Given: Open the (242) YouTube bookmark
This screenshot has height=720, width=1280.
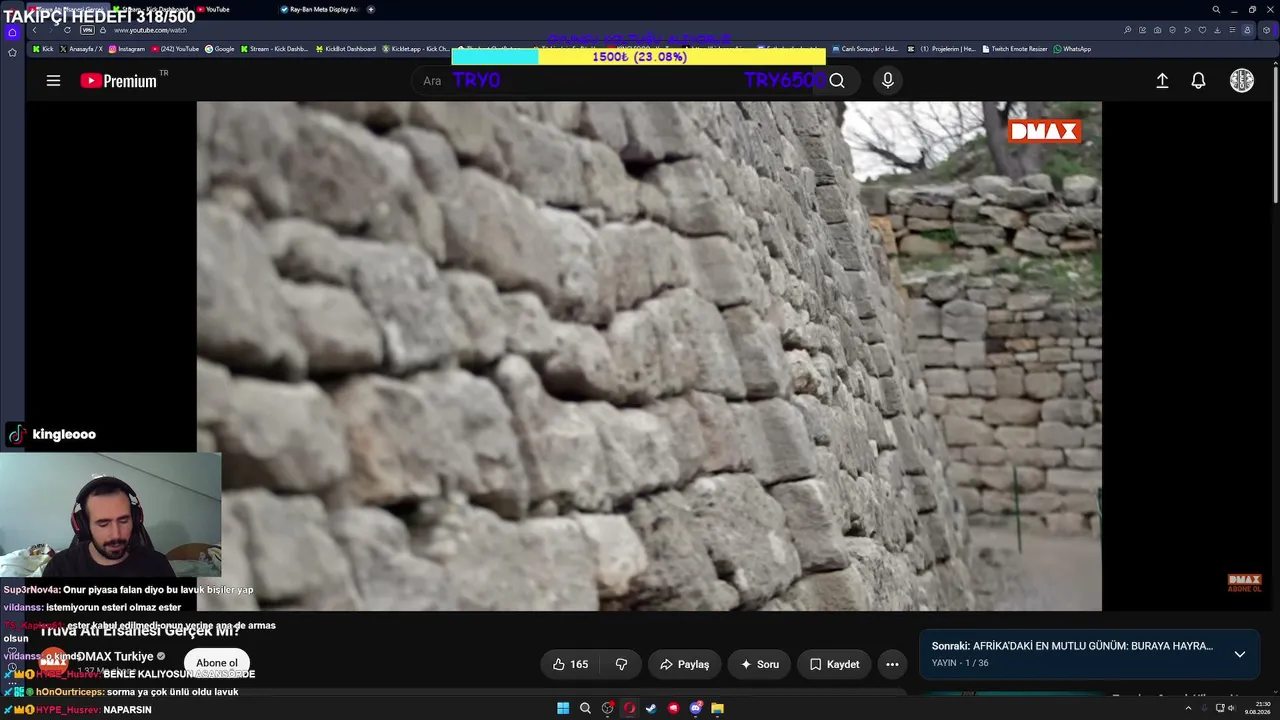Looking at the screenshot, I should pos(175,49).
